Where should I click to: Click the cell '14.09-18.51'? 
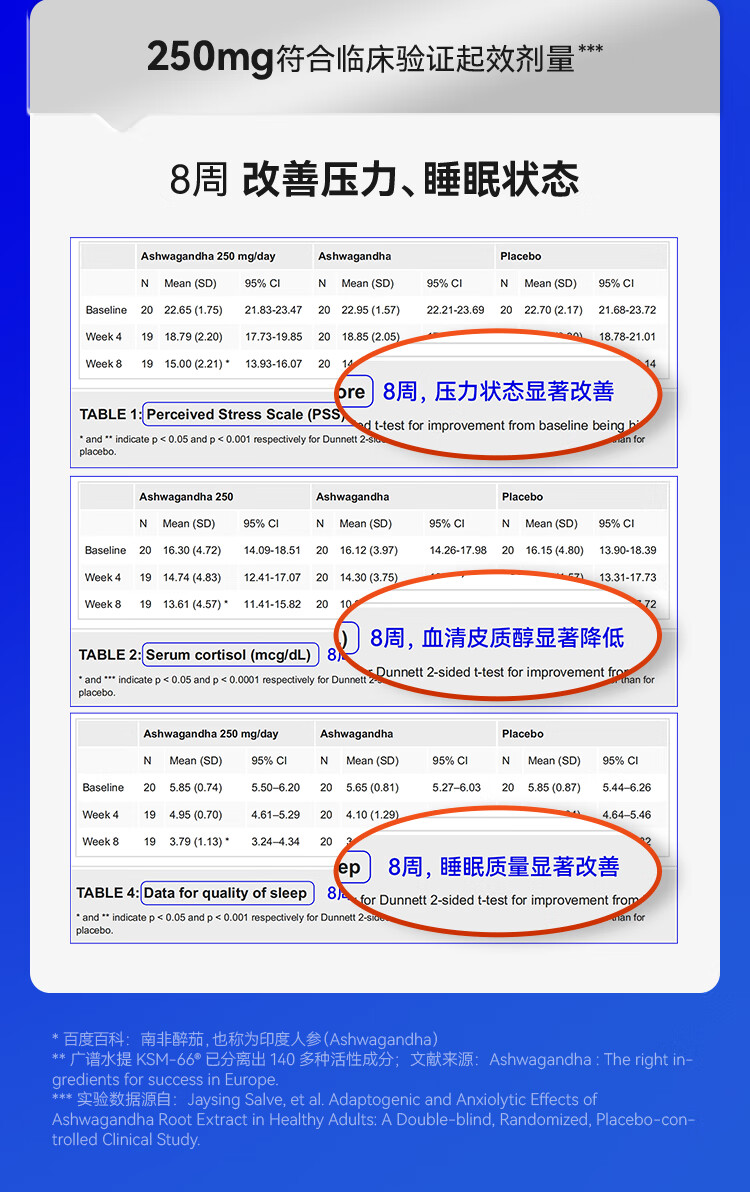click(272, 550)
